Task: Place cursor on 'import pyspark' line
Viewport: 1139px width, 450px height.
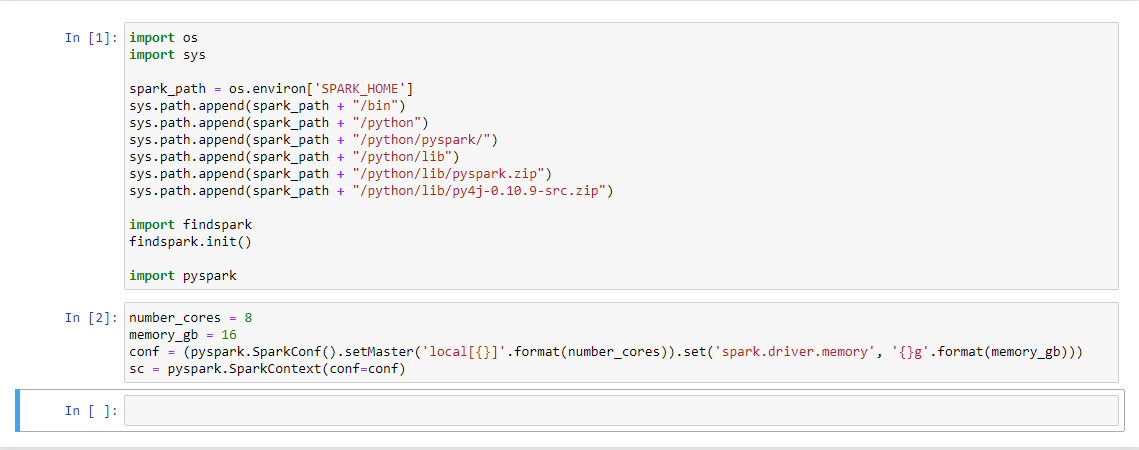Action: (x=183, y=276)
